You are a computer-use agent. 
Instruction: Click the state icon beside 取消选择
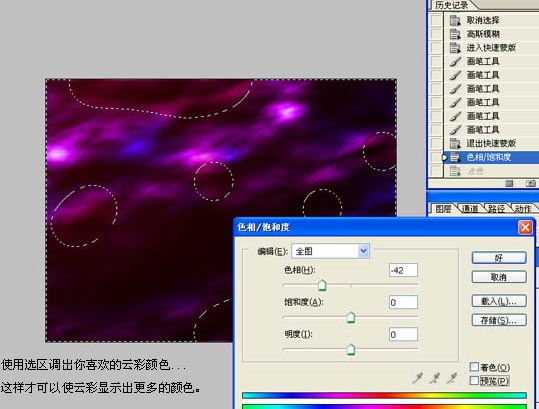pos(455,20)
